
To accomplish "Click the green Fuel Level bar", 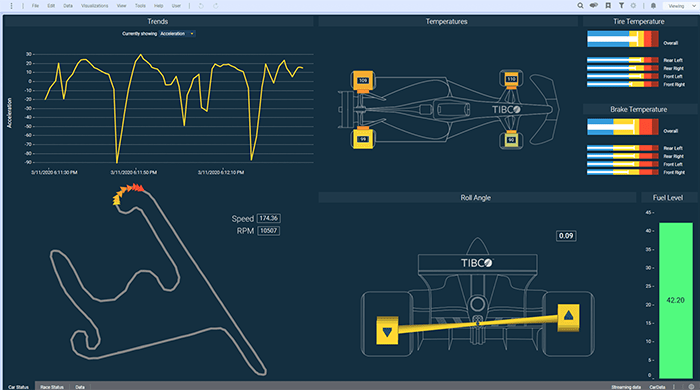I will [x=676, y=300].
